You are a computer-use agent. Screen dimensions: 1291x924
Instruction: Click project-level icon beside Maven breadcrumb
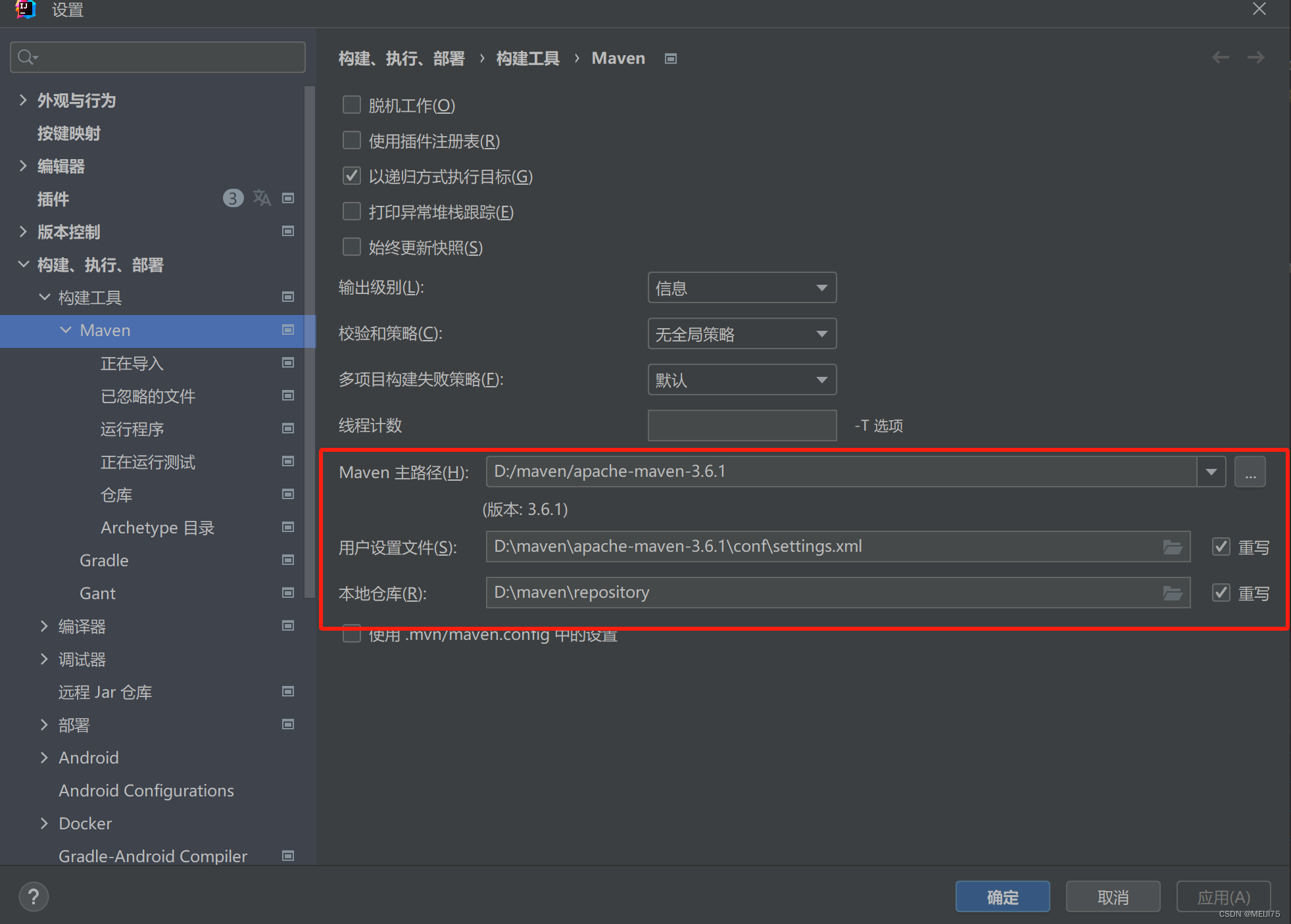[x=671, y=59]
